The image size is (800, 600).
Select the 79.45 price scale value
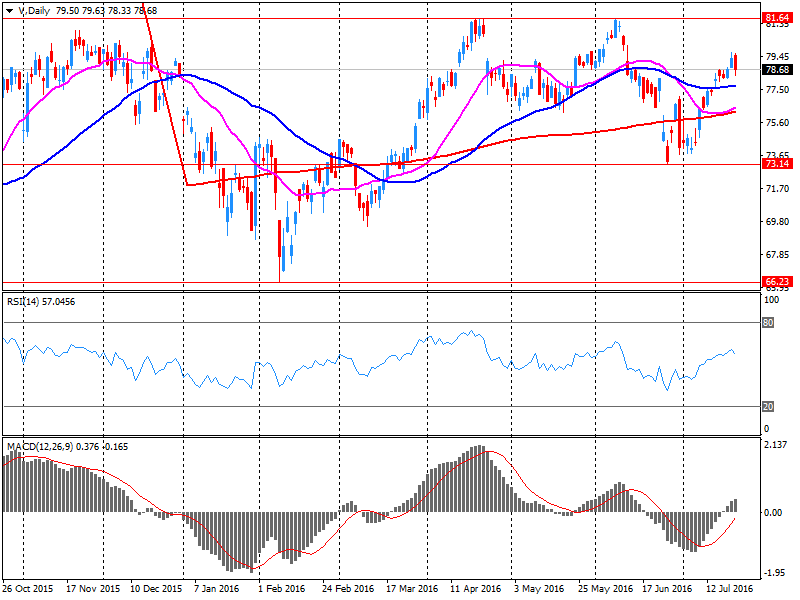point(778,56)
